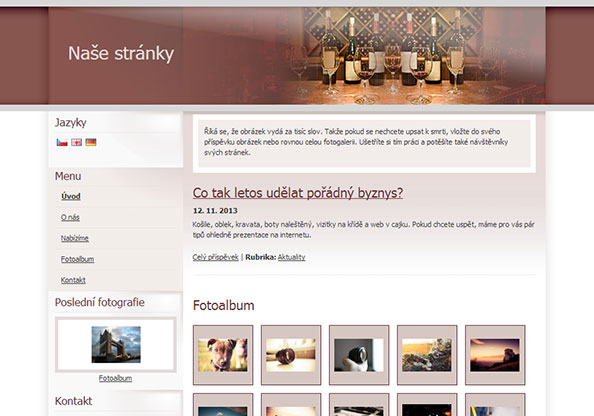Screen dimensions: 594x416
Task: Open the mossy rocks landscape thumbnail
Action: tap(427, 355)
